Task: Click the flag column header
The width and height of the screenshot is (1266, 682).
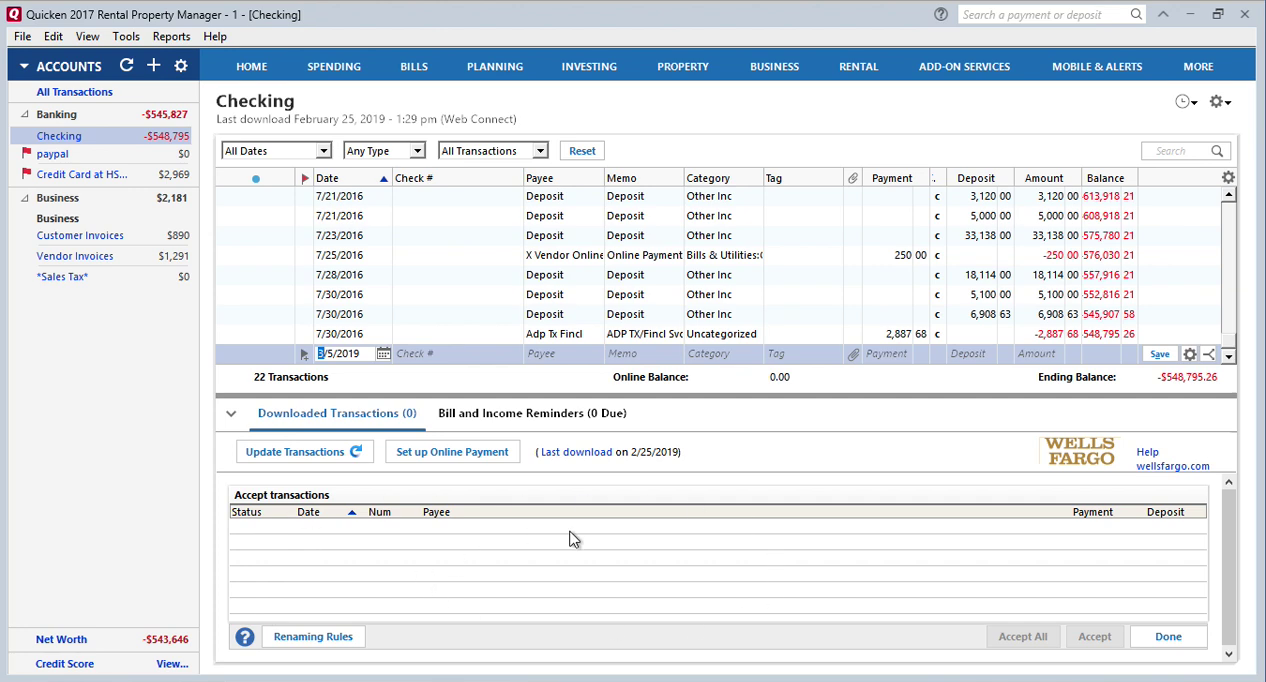Action: [x=305, y=178]
